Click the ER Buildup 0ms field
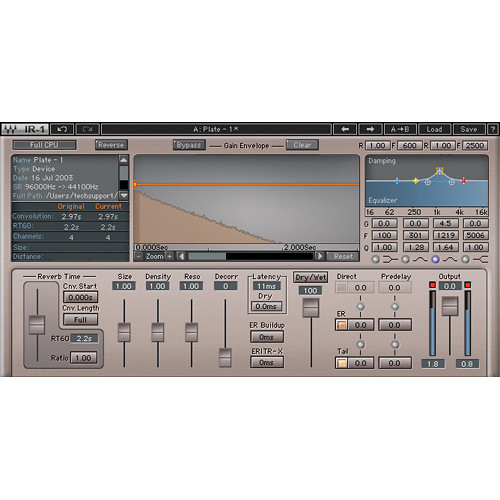The image size is (500, 500). click(267, 337)
